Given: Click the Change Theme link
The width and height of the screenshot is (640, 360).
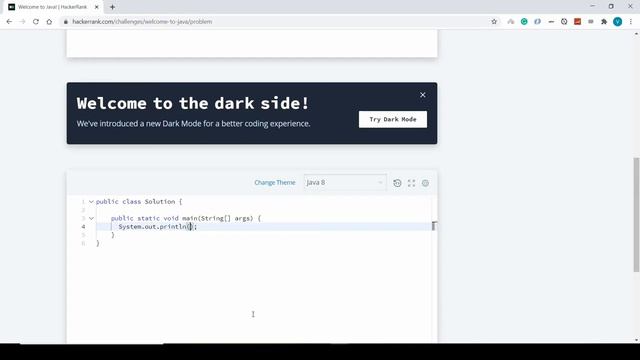Looking at the screenshot, I should pos(275,182).
